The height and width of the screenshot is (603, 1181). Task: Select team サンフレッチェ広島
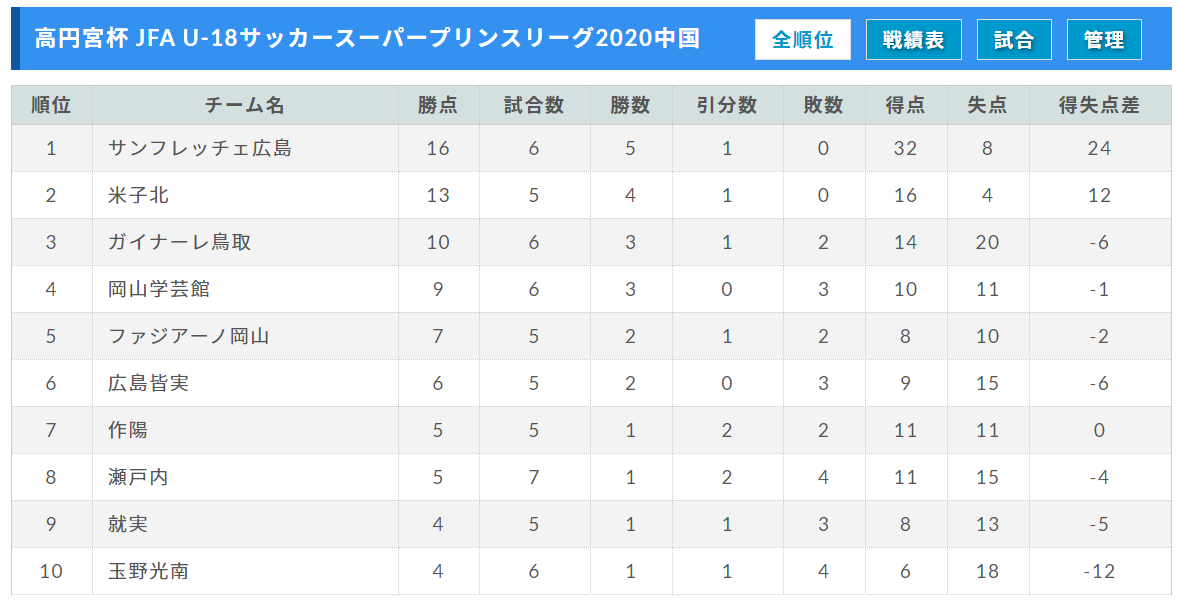[x=200, y=149]
